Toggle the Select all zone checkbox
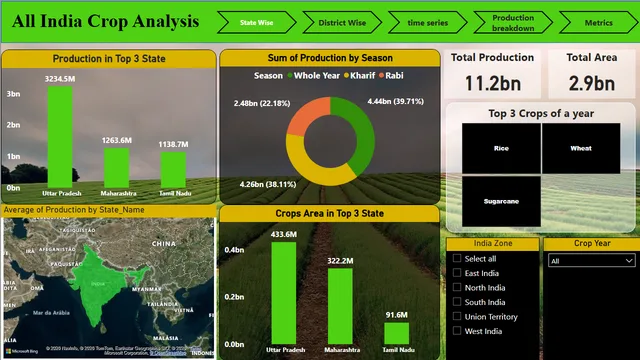Viewport: 640px width, 360px height. pos(457,258)
